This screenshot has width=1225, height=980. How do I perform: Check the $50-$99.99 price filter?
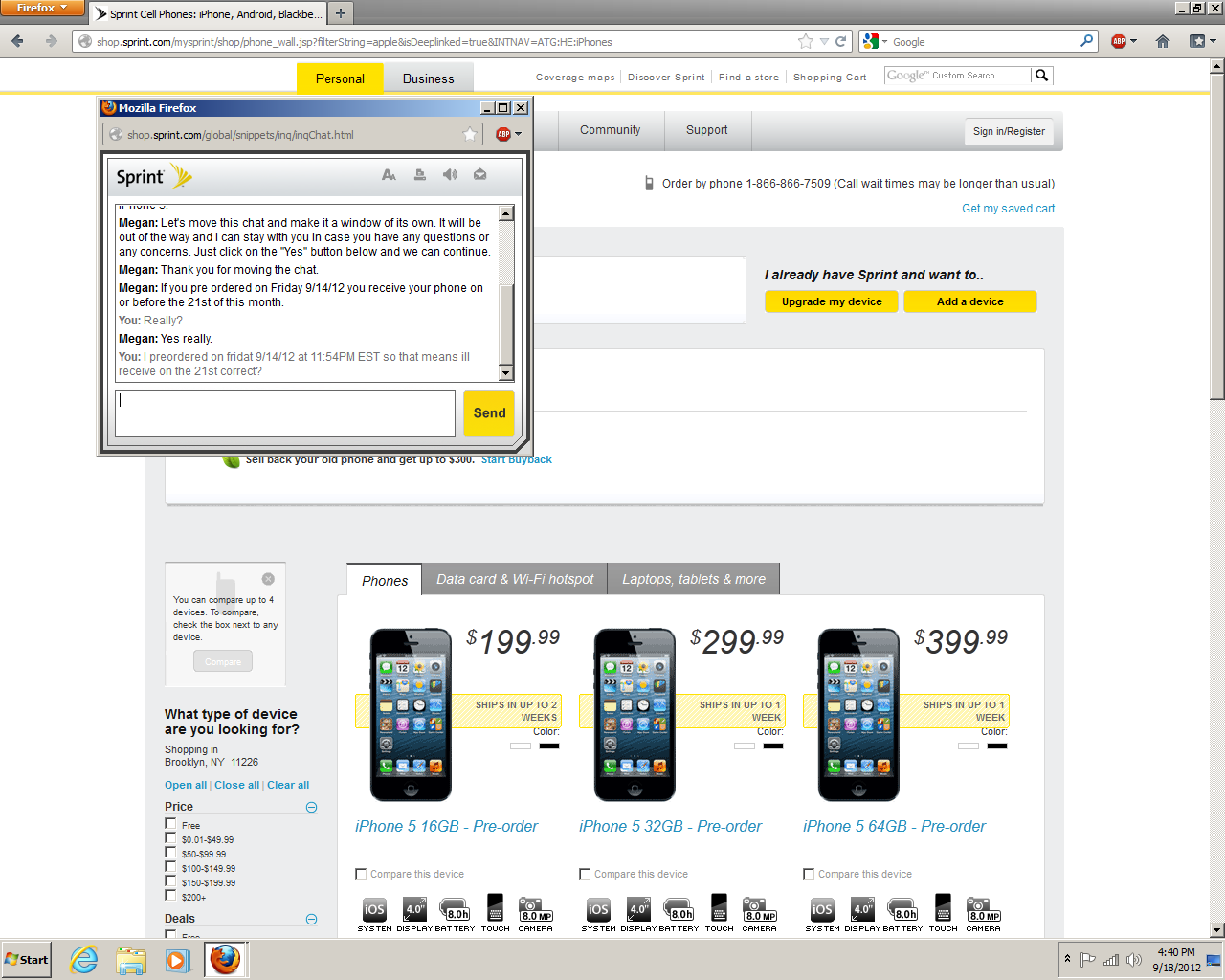pos(170,852)
